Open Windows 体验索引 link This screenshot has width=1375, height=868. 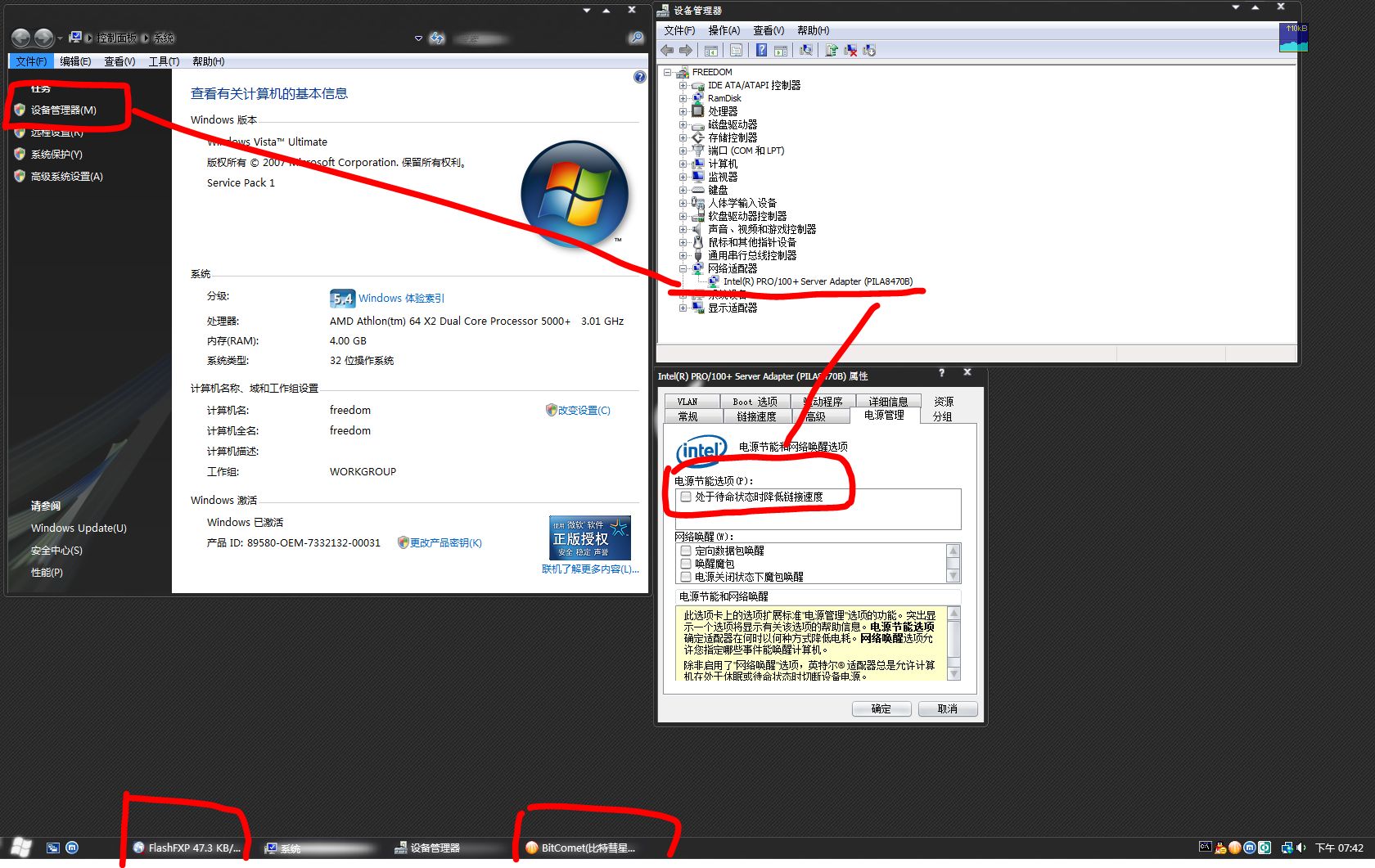(x=401, y=299)
